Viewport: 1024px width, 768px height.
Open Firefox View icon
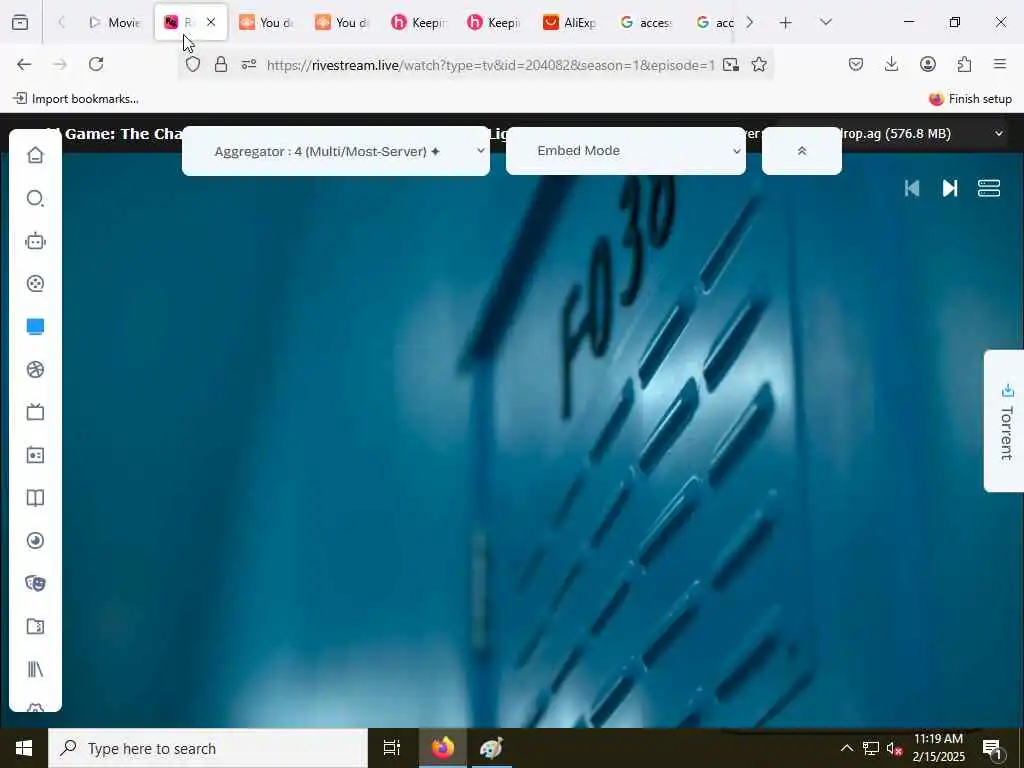pos(20,22)
